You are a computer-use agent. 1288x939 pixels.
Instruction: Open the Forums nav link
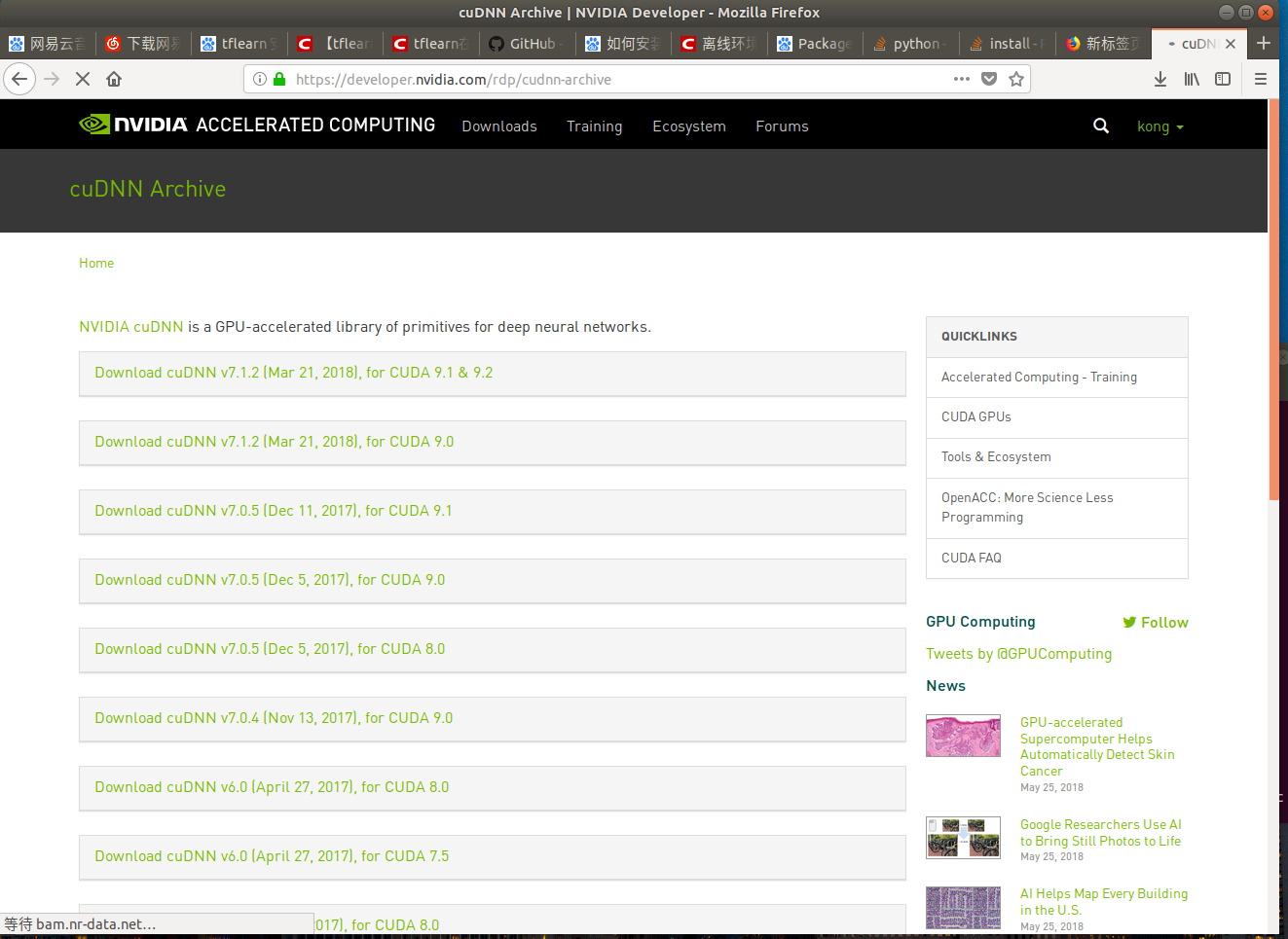(782, 126)
